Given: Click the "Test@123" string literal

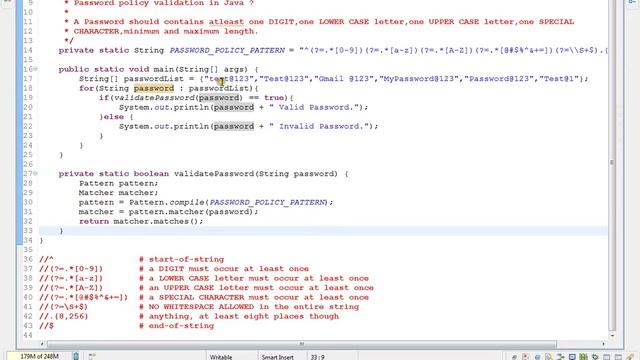Looking at the screenshot, I should pos(284,79).
